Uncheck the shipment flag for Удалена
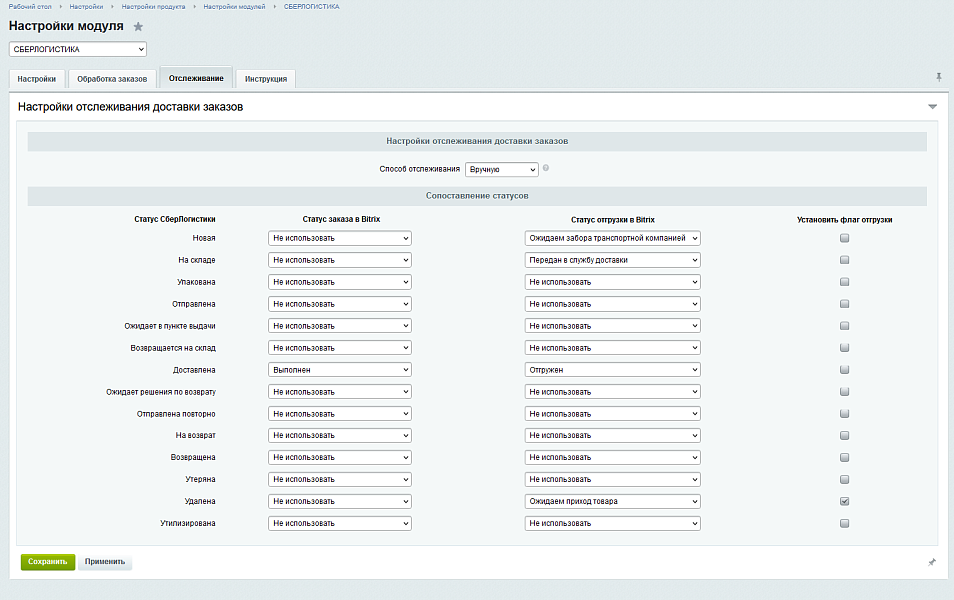 click(845, 501)
